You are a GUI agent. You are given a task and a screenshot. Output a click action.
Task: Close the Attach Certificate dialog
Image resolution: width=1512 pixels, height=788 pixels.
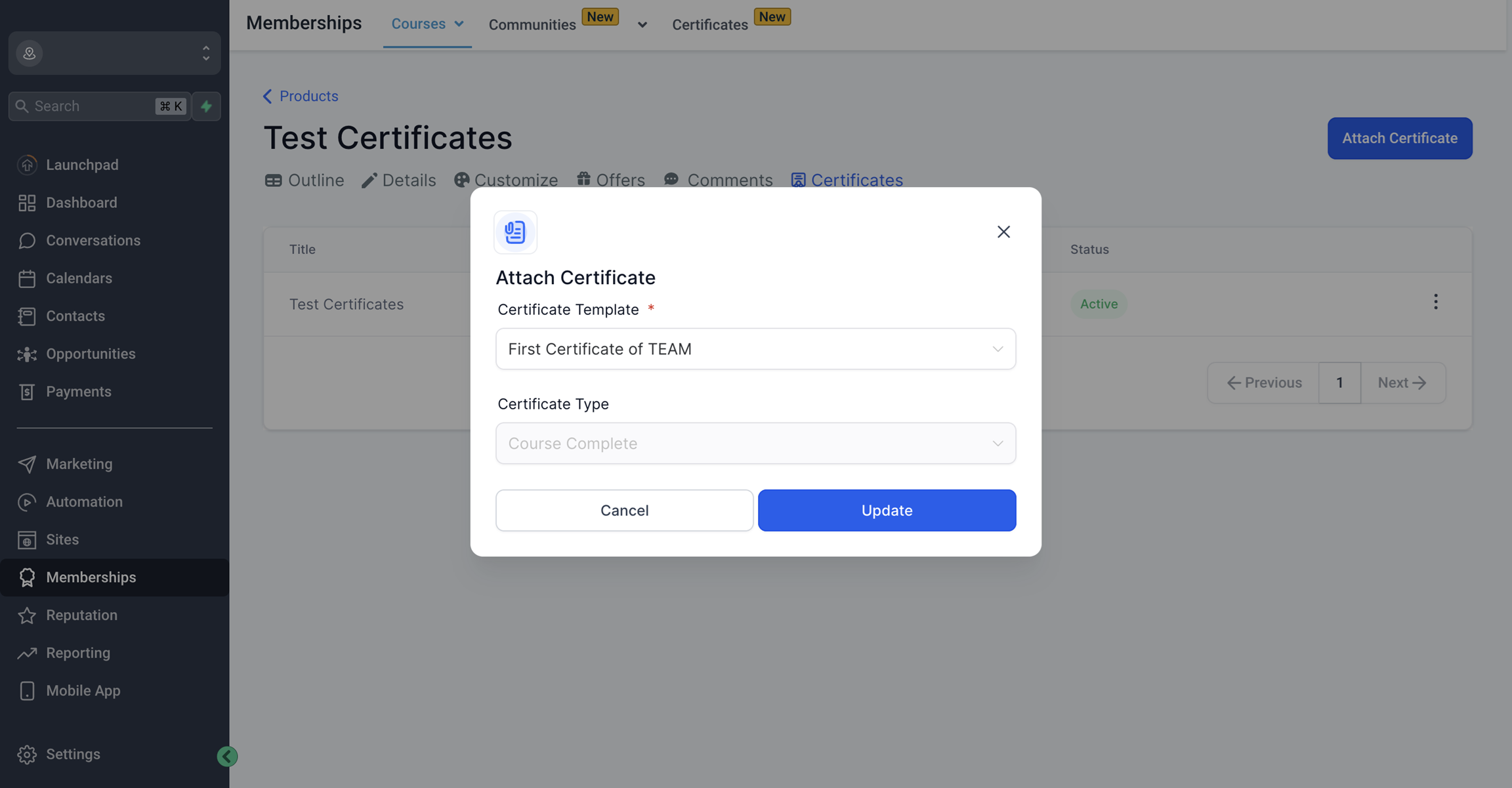click(x=1003, y=232)
